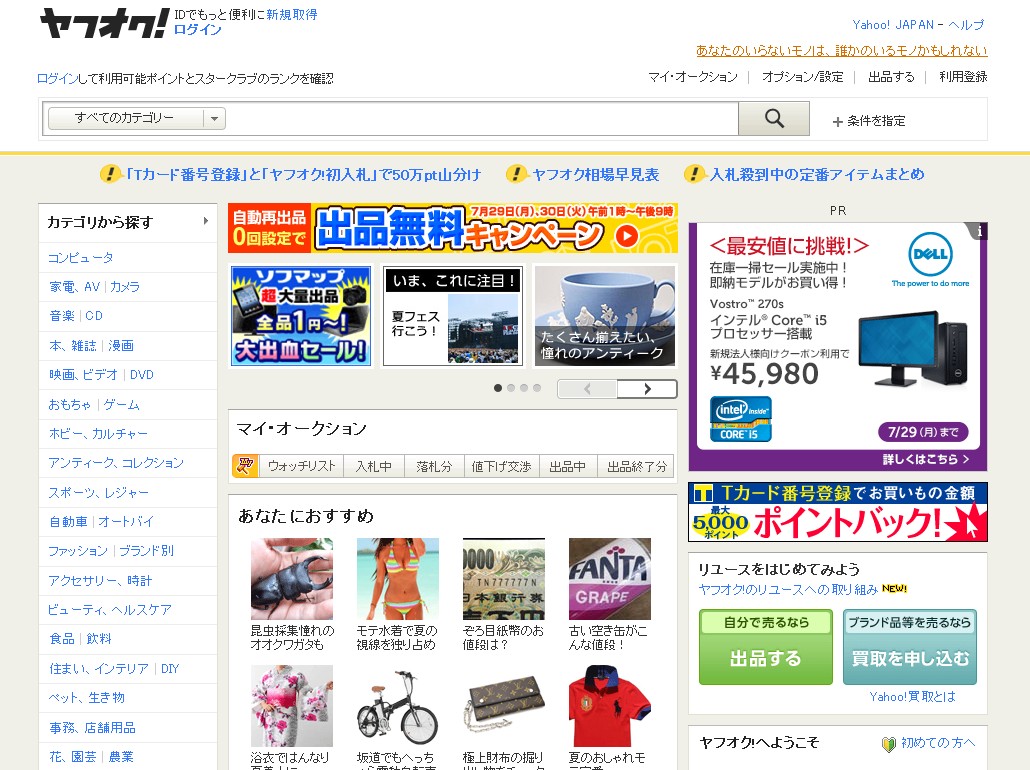Open the 自動車 category
Screen dimensions: 1030x770
(68, 522)
